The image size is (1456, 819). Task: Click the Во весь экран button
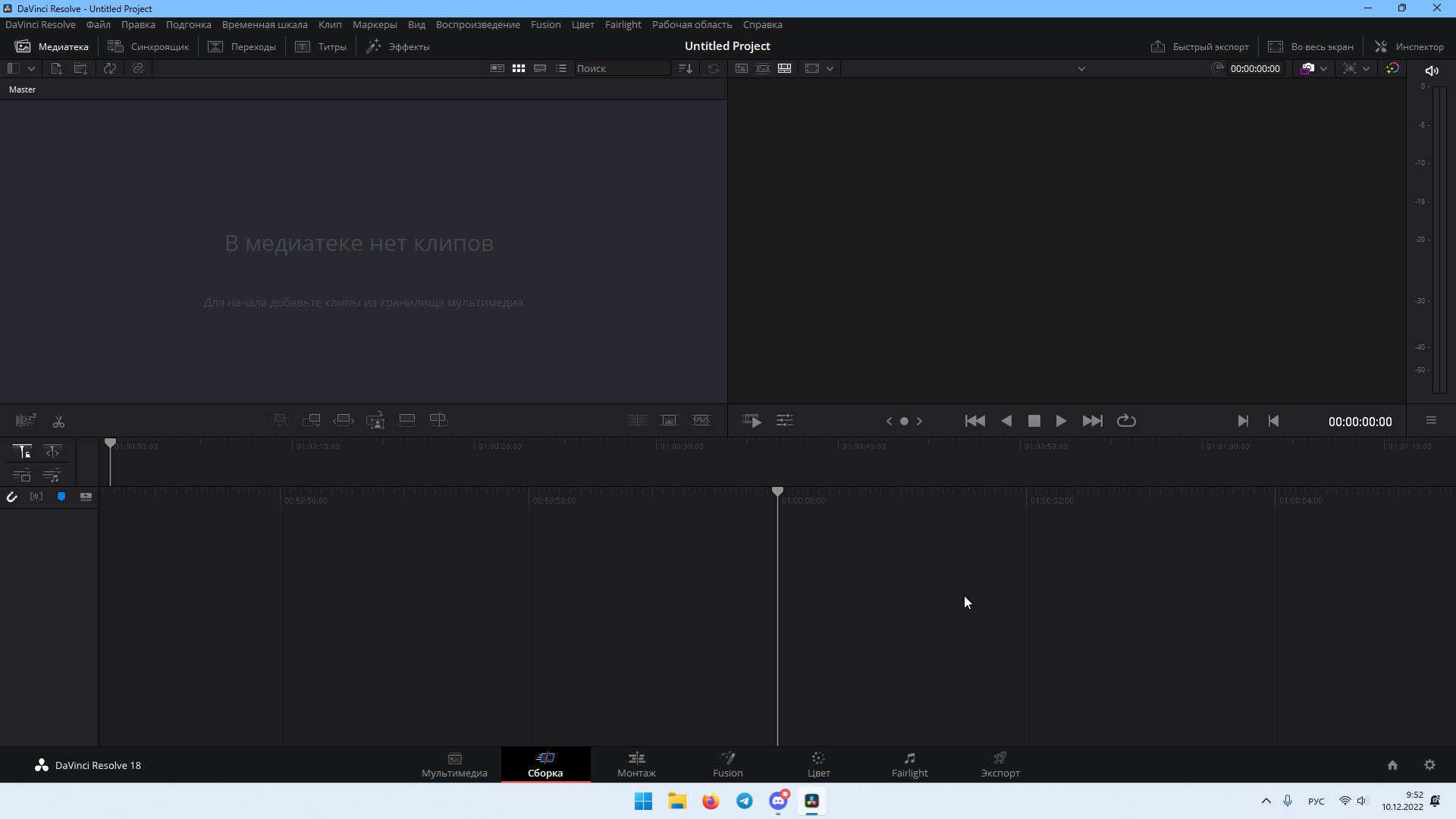click(1311, 46)
